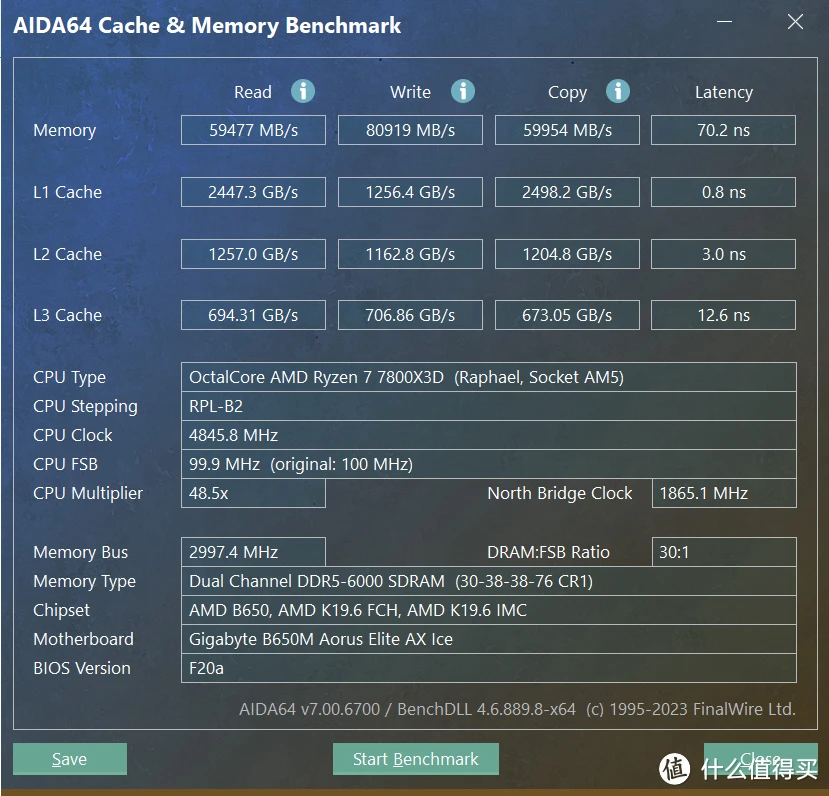The image size is (829, 796).
Task: Select the L1 Cache Read value 2447.3 GB/s
Action: 253,192
